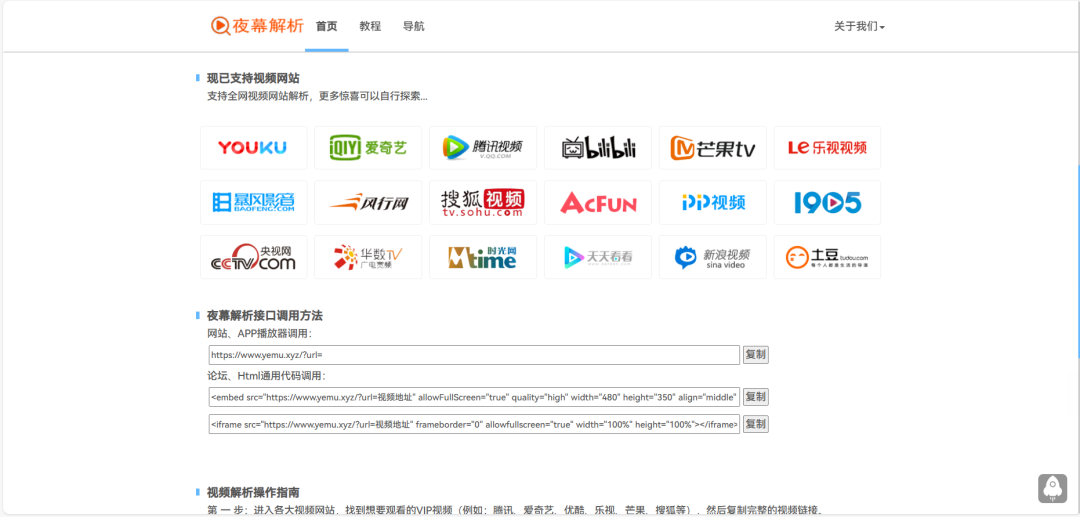
Task: Focus the https://www.yemu.xyz/?url= input field
Action: pyautogui.click(x=475, y=355)
